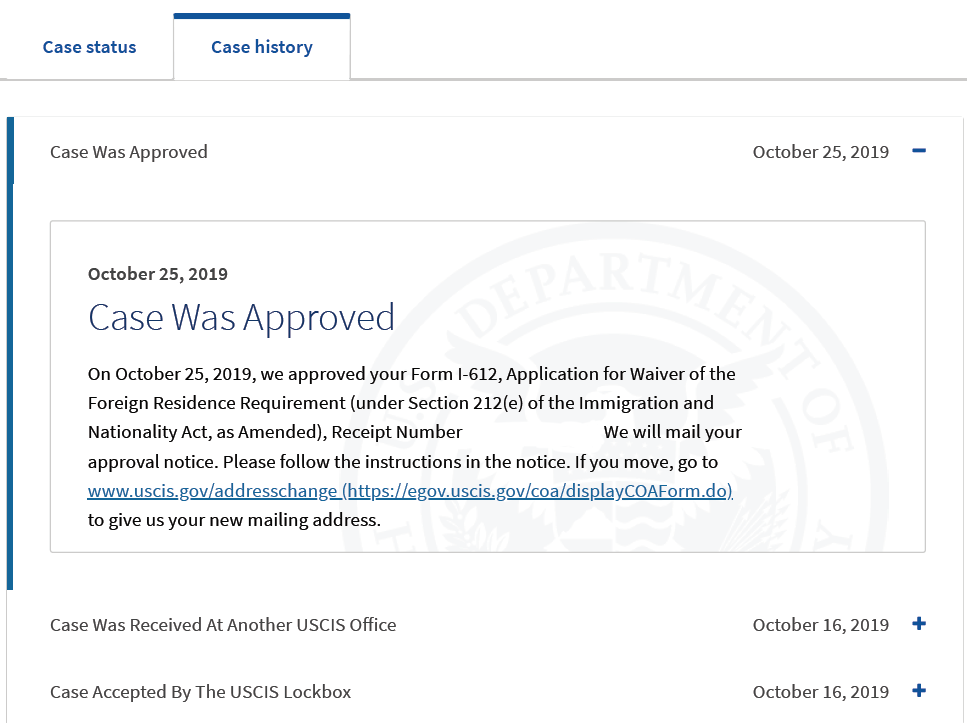
Task: Click the 'new mailing address' text line
Action: tap(234, 520)
